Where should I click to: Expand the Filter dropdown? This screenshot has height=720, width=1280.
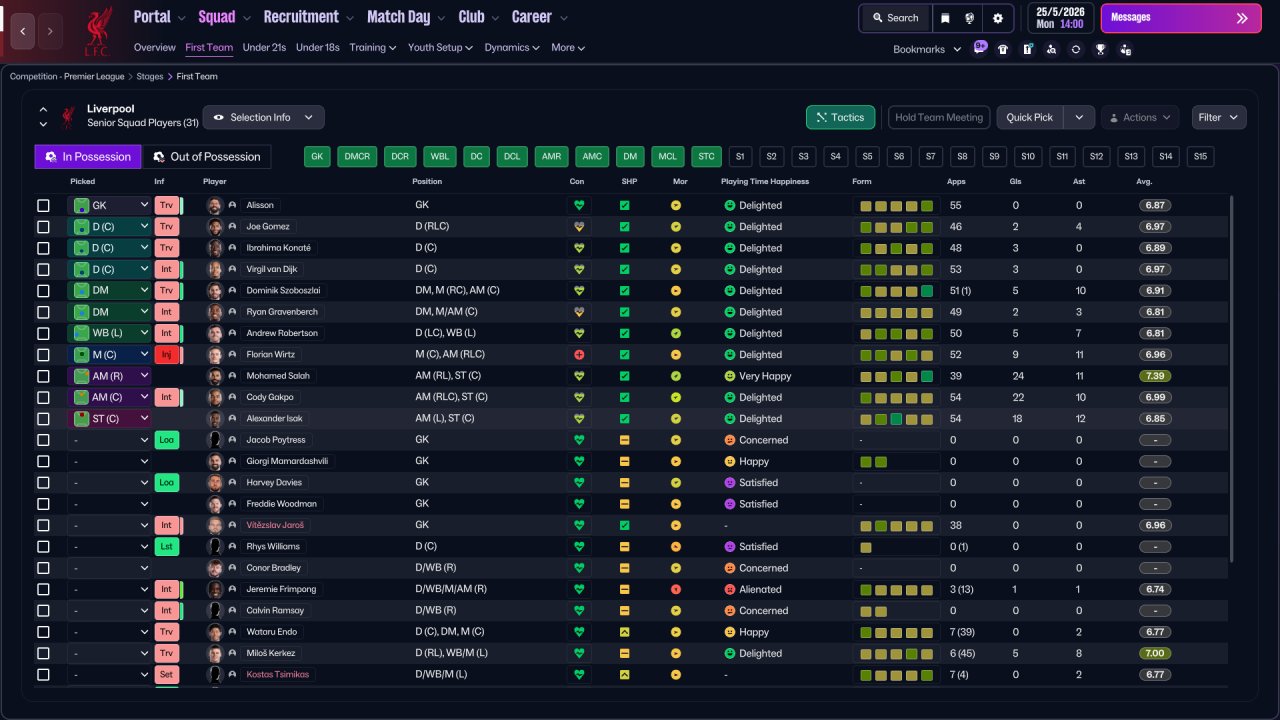[1219, 117]
